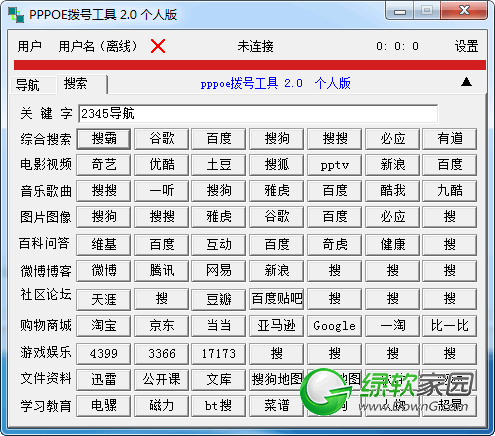This screenshot has width=495, height=436.
Task: Click the 亚马逊 shopping button
Action: (x=277, y=326)
